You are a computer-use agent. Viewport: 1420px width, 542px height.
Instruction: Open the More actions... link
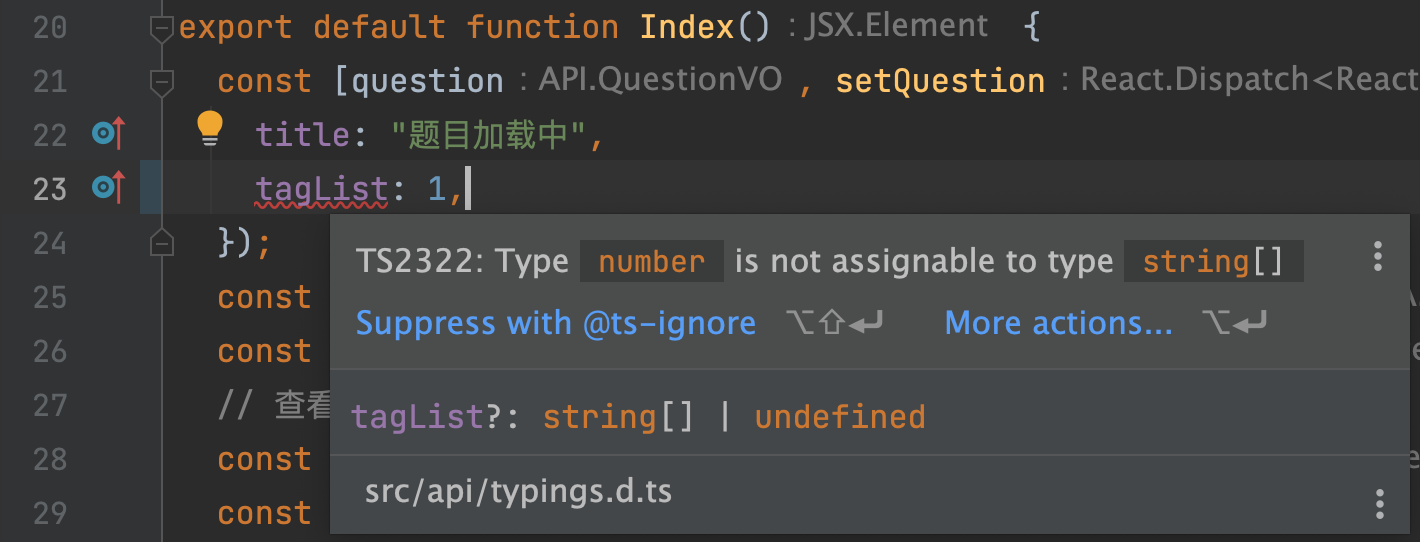pyautogui.click(x=1058, y=323)
